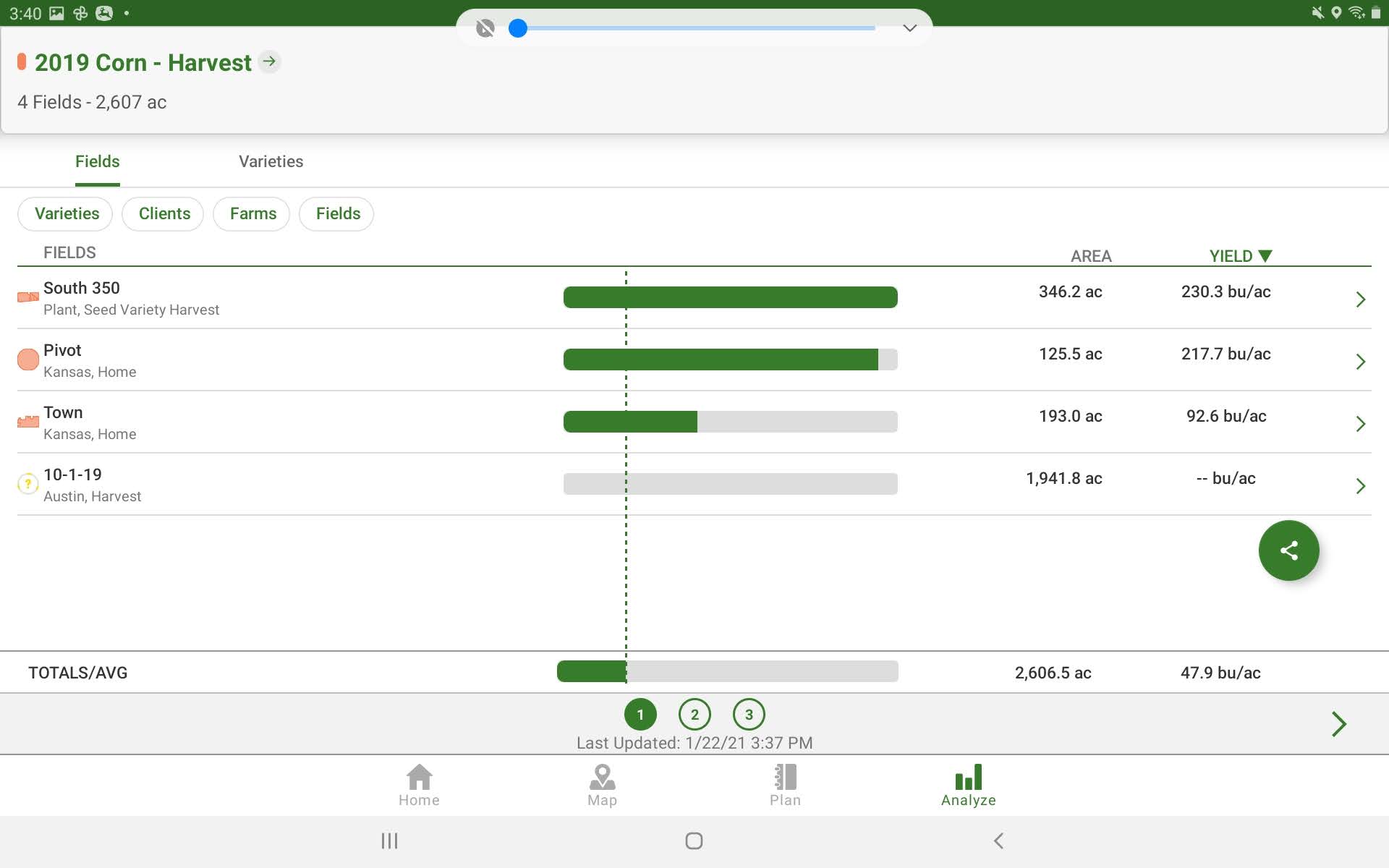
Task: Expand the South 350 row chevron
Action: pyautogui.click(x=1360, y=299)
